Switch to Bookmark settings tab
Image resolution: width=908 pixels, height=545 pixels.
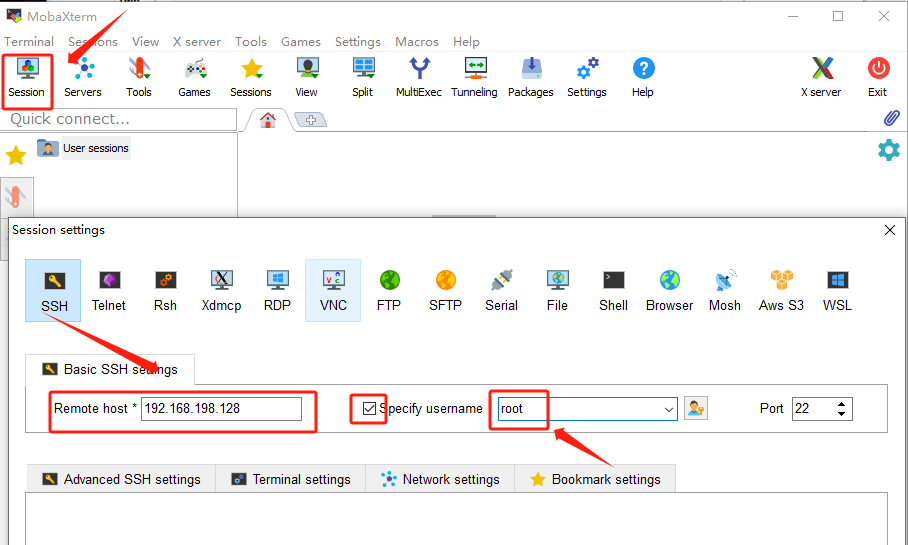[595, 479]
